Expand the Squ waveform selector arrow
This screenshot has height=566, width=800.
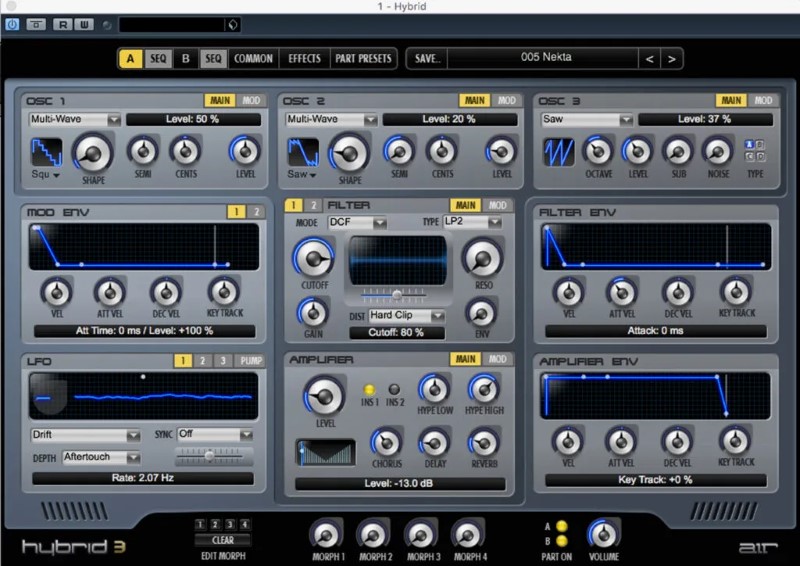pos(56,175)
